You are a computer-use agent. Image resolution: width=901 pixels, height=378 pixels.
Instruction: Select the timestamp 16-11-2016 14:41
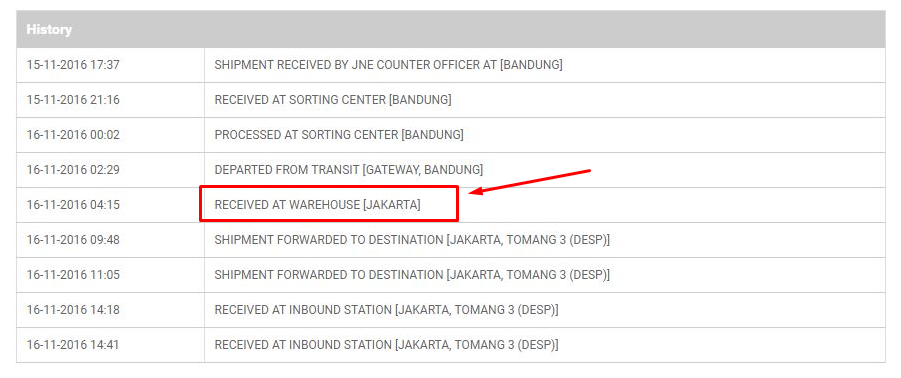coord(73,345)
